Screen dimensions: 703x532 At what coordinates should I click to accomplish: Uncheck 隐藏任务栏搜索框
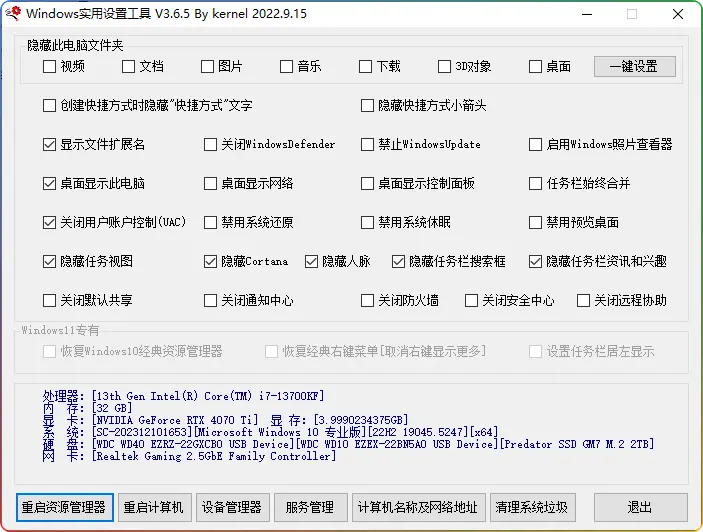coord(398,261)
